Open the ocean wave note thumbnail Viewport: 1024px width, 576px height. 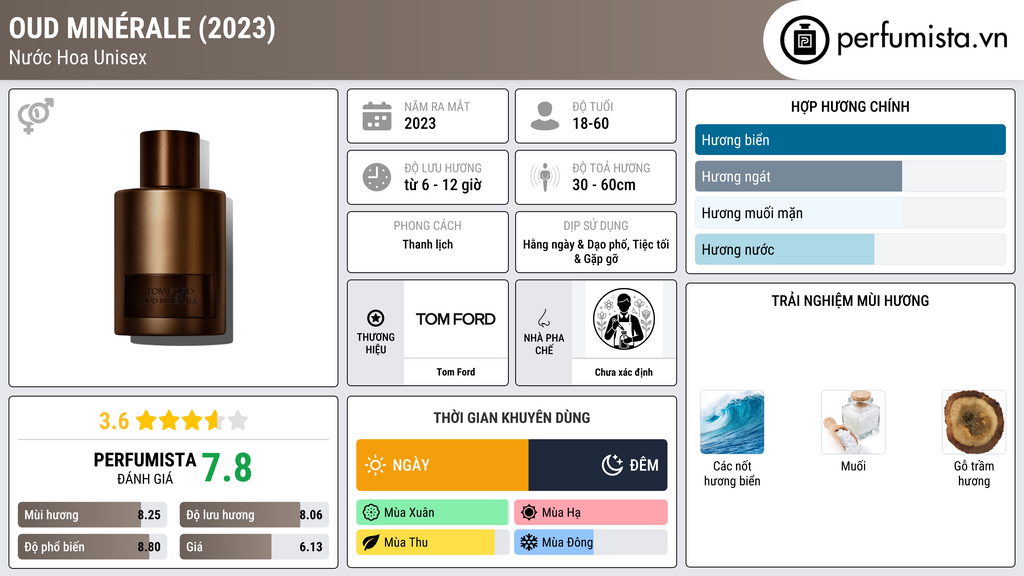click(732, 422)
